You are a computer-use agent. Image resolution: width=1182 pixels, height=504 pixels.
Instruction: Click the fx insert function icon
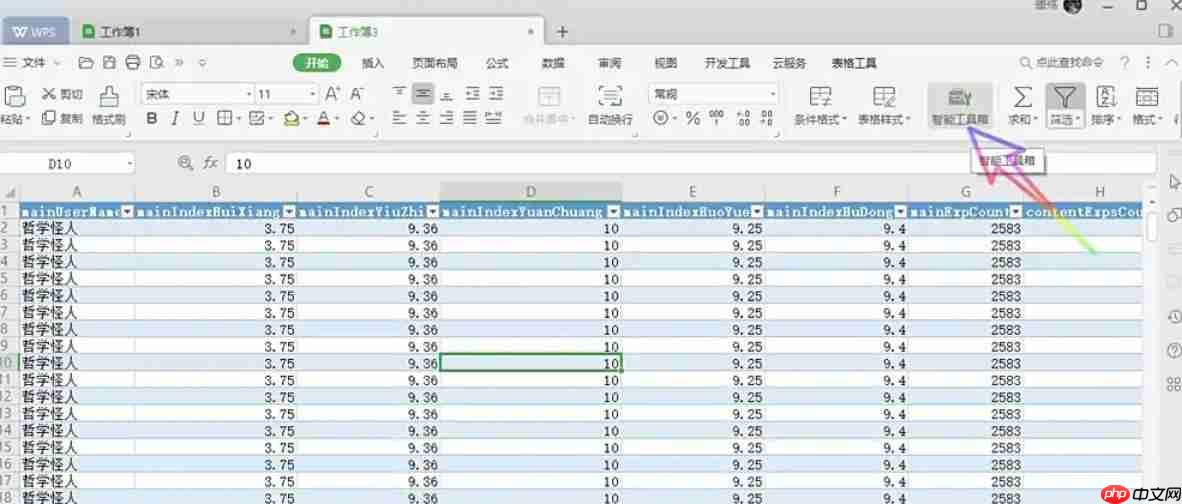210,163
